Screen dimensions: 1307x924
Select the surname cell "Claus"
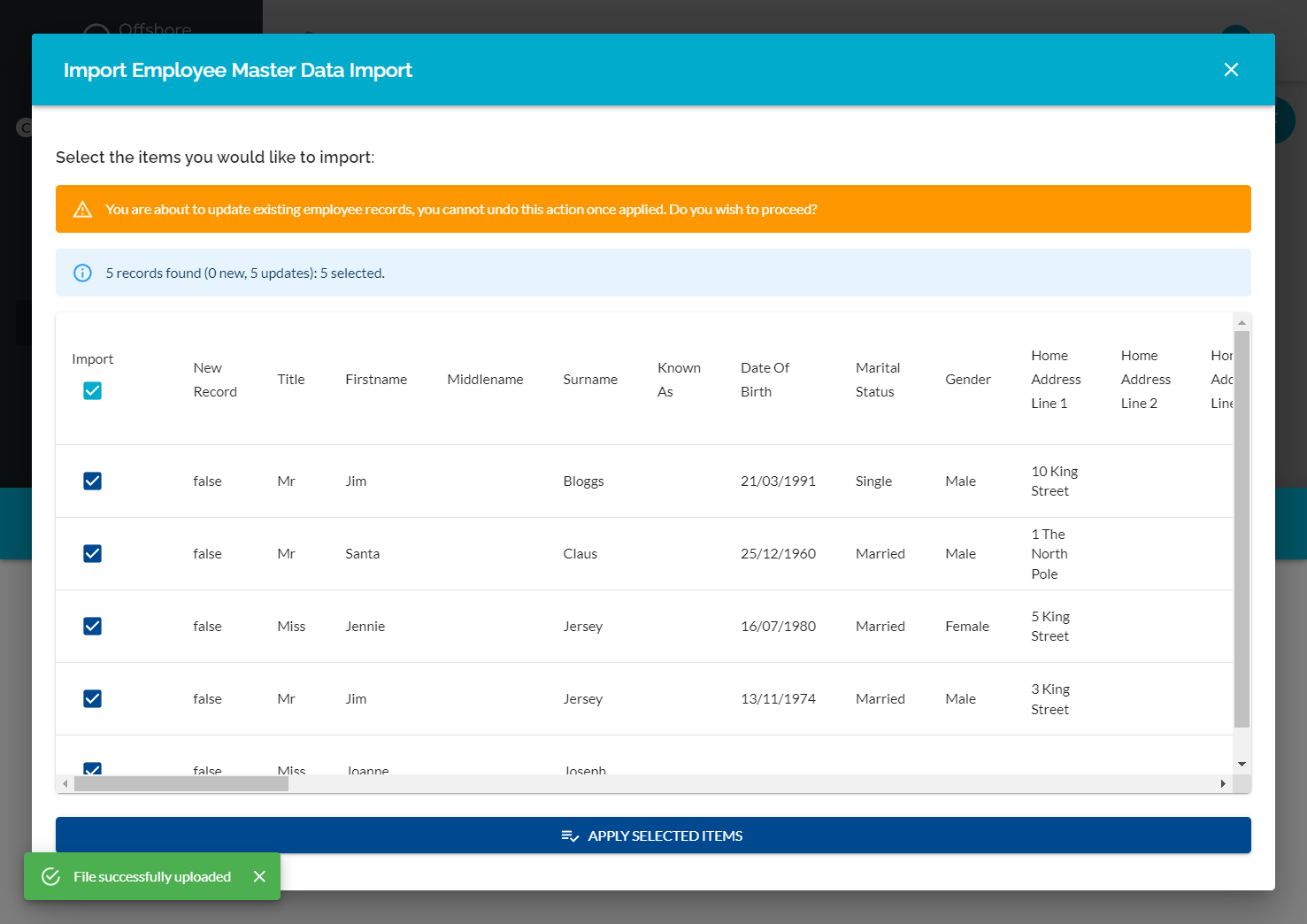[x=580, y=553]
